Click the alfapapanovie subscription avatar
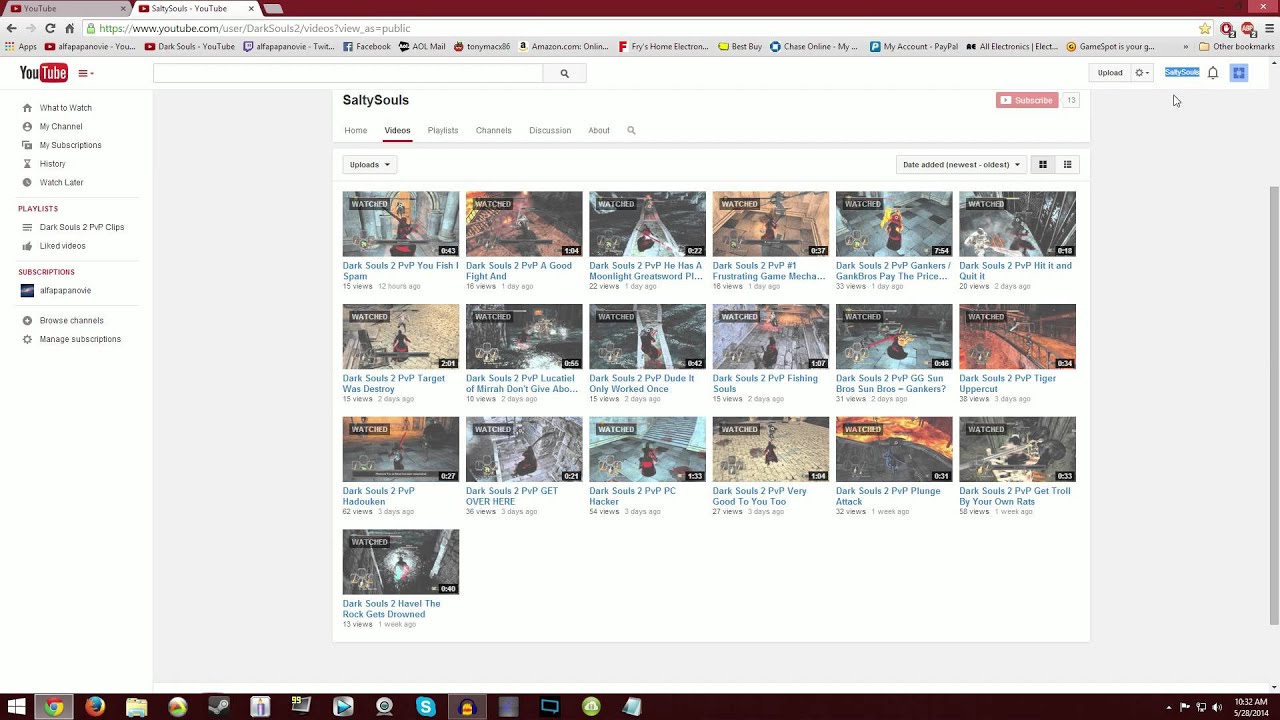This screenshot has height=720, width=1280. tap(27, 291)
